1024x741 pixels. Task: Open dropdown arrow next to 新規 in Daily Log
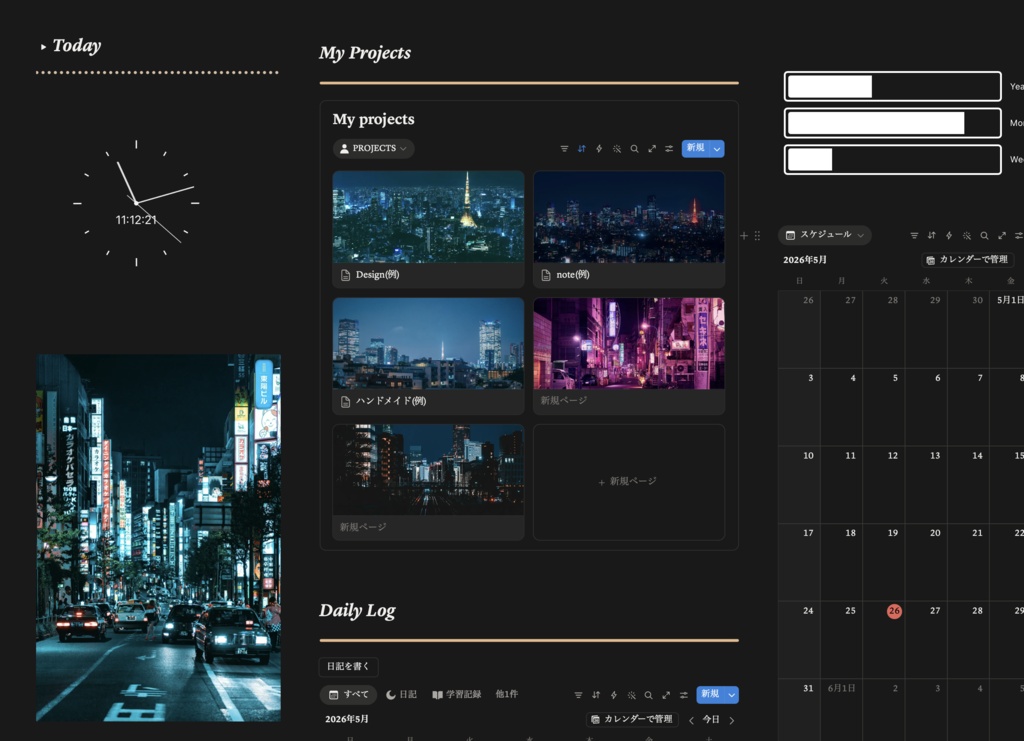(x=731, y=695)
